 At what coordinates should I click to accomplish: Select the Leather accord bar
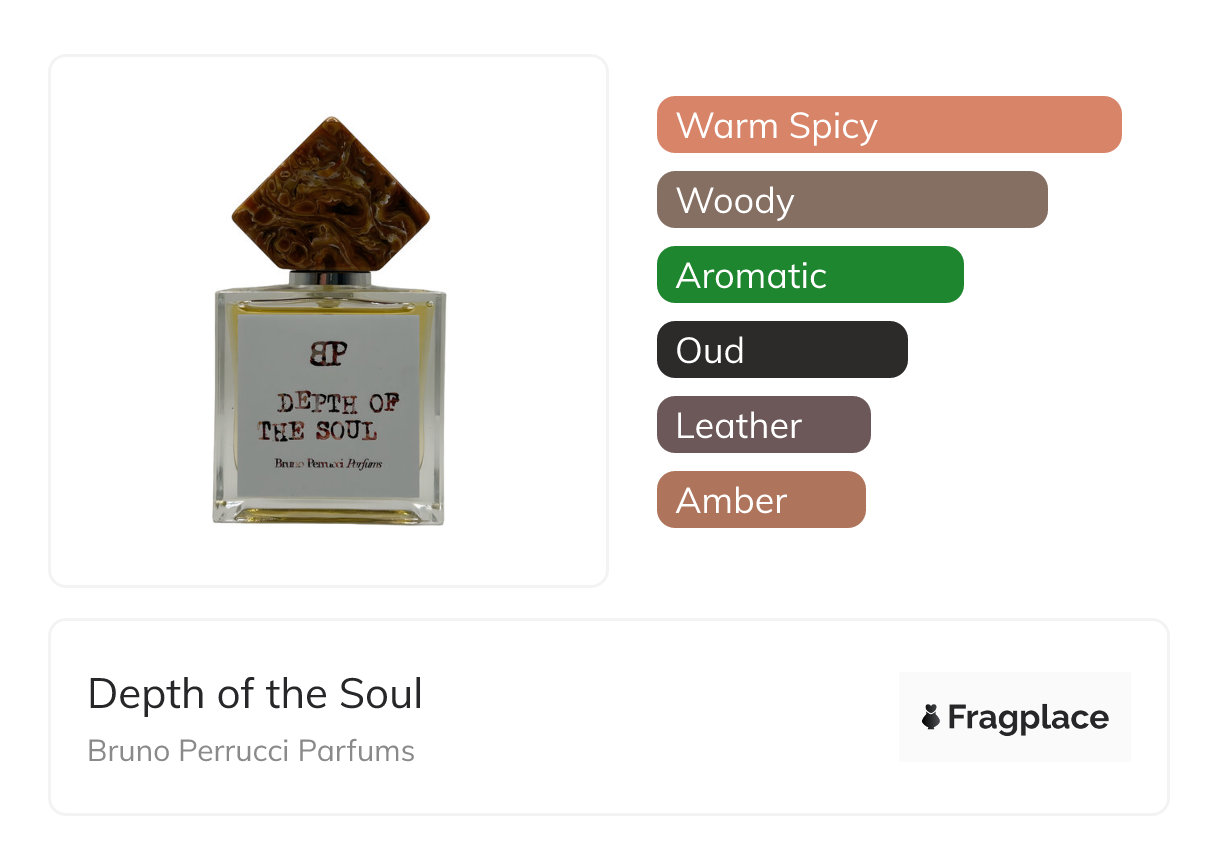763,425
